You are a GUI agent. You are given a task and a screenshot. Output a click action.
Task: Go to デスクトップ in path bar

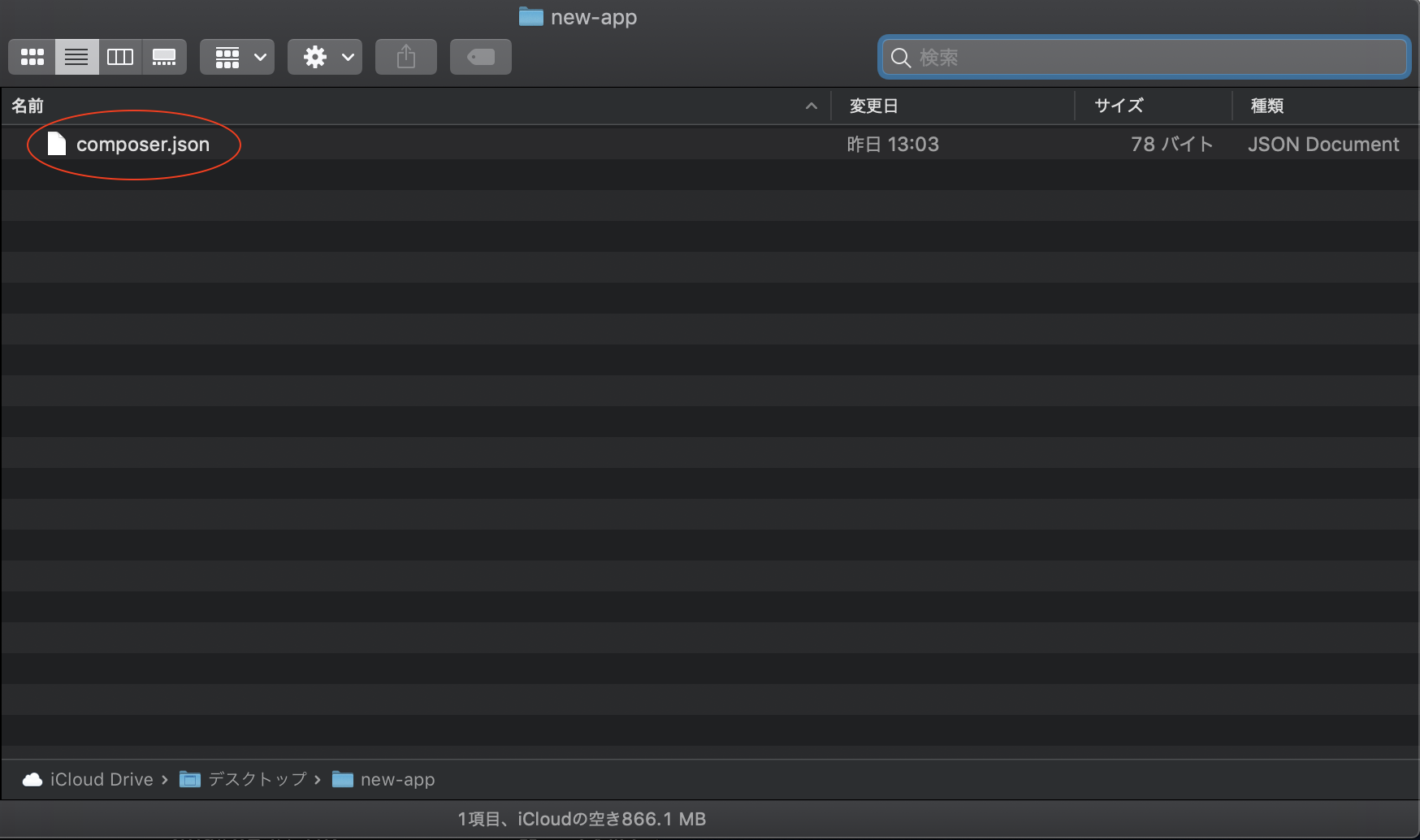pos(258,780)
